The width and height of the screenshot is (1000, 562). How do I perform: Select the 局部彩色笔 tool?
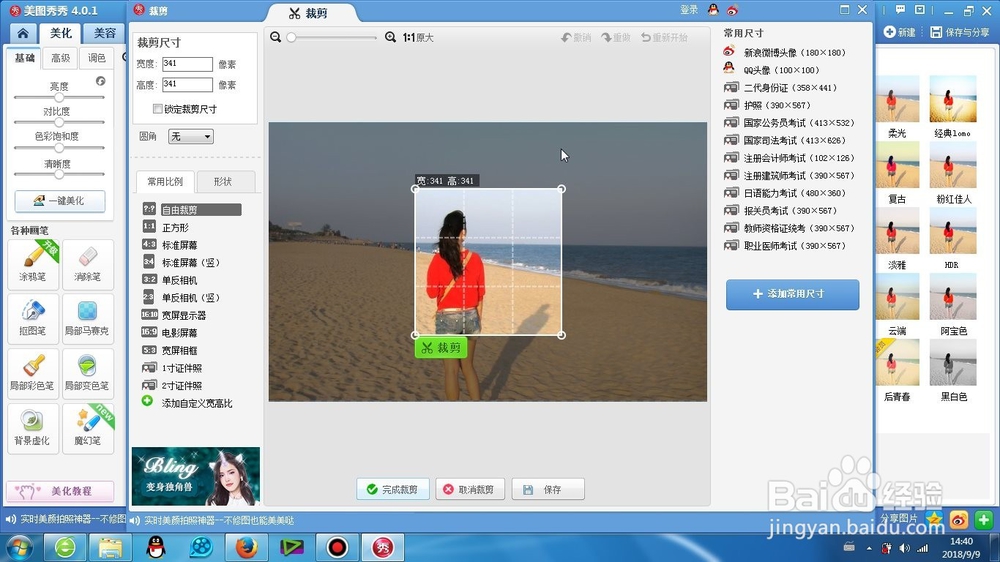pos(33,373)
